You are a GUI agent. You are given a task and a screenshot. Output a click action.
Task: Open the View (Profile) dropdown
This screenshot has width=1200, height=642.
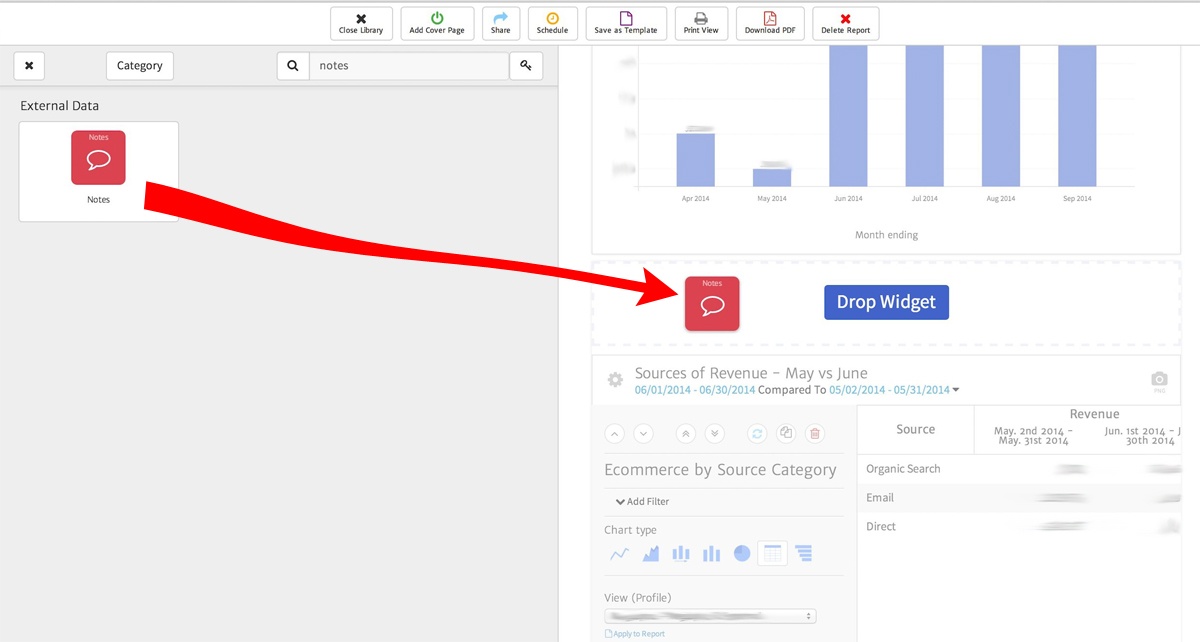coord(710,616)
